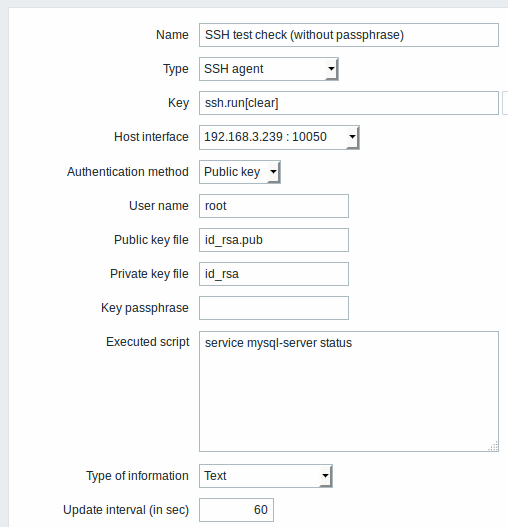
Task: Click the Private key file input
Action: point(274,274)
